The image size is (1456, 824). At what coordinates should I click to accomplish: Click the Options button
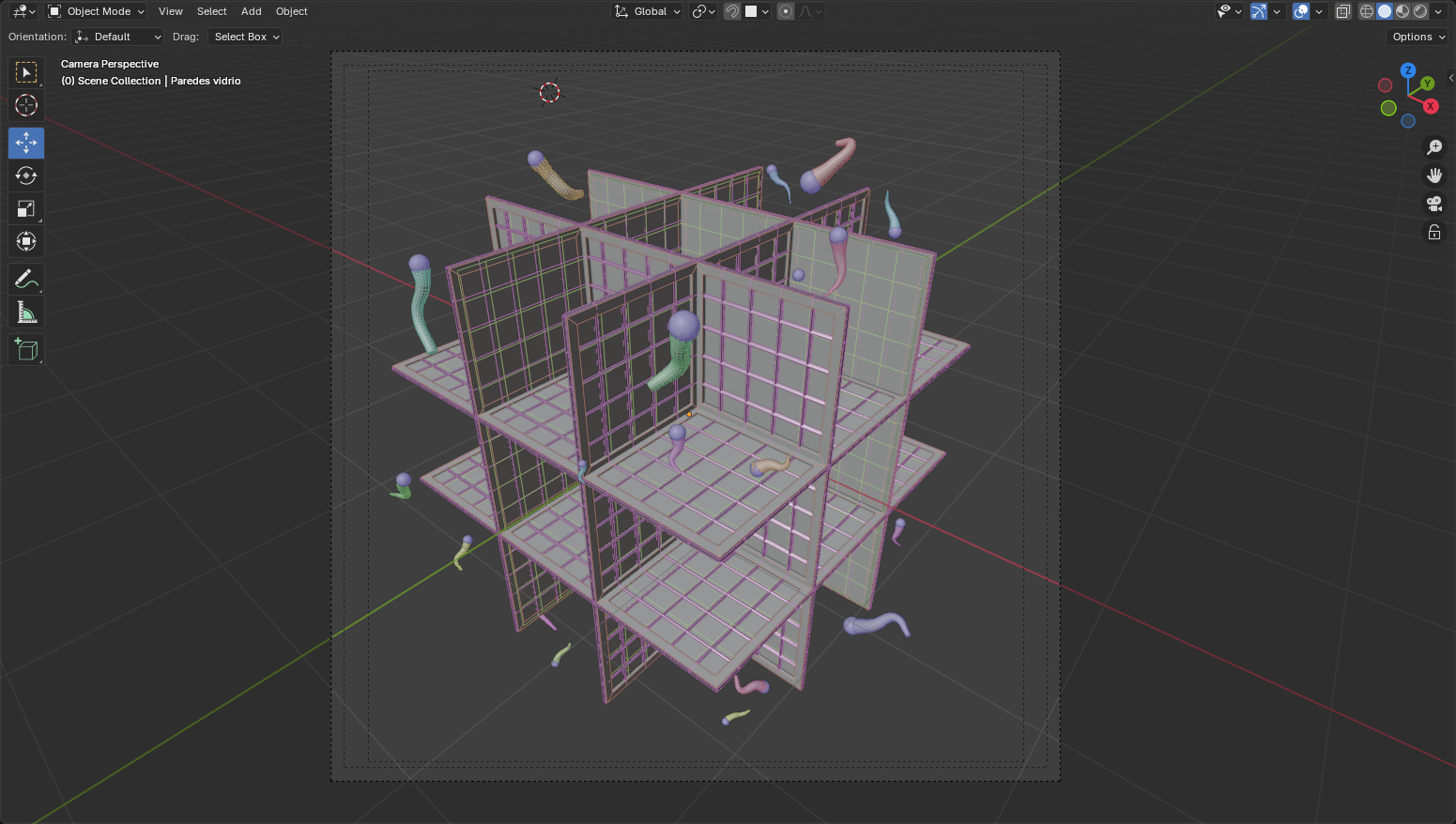tap(1417, 37)
